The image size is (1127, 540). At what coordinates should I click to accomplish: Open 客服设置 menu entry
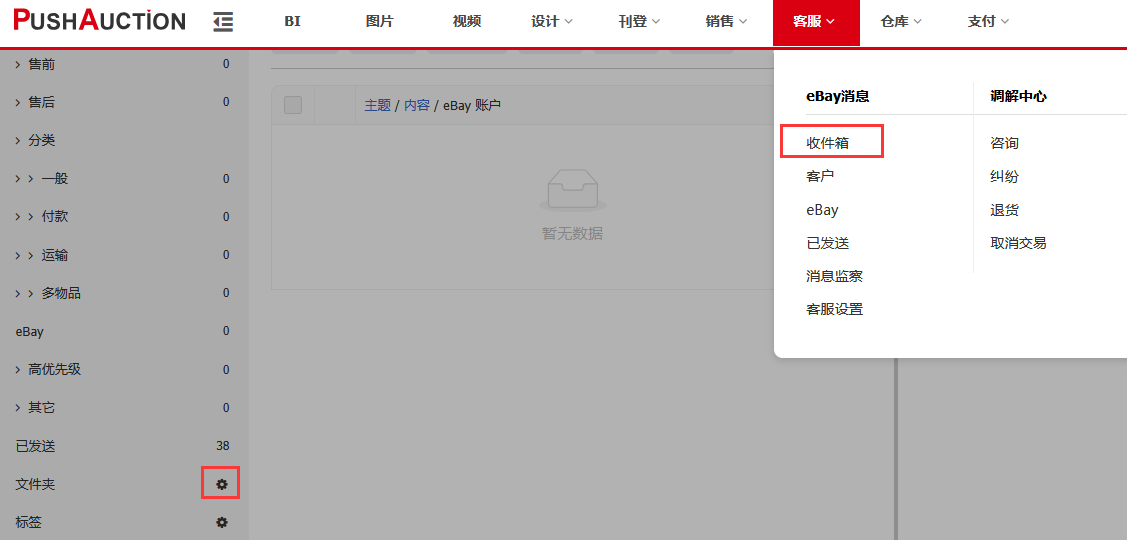click(834, 309)
